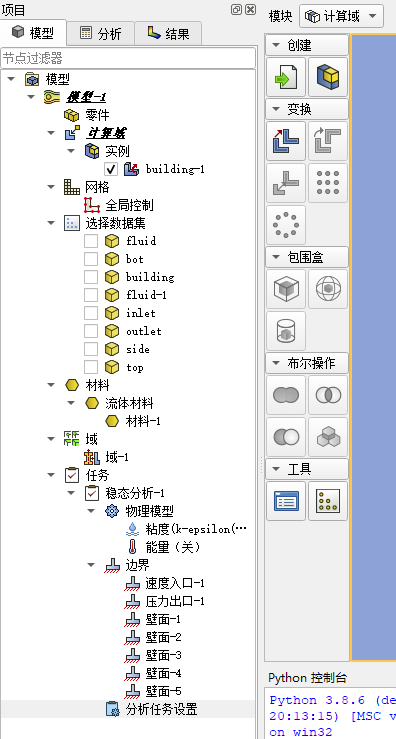Collapse the 工具 toolbox section
Image resolution: width=396 pixels, height=739 pixels.
[x=275, y=469]
